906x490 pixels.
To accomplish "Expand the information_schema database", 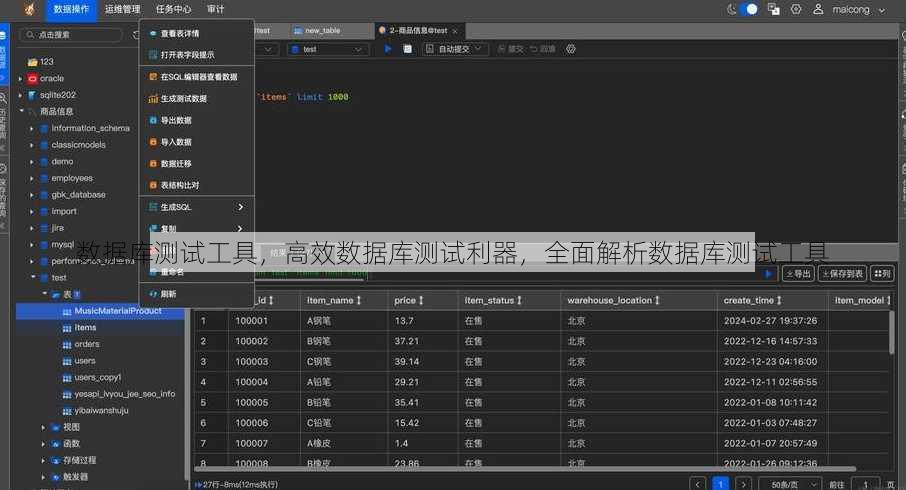I will click(32, 128).
